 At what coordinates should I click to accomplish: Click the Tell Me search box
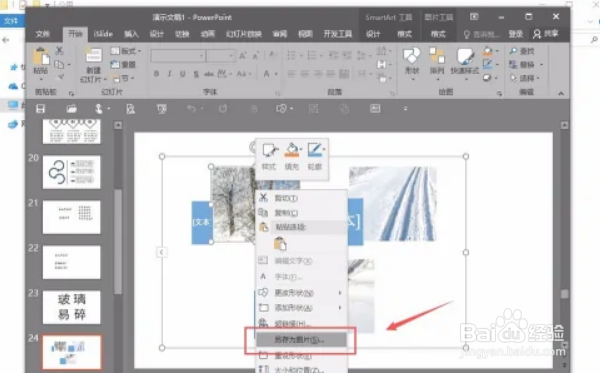[x=482, y=34]
